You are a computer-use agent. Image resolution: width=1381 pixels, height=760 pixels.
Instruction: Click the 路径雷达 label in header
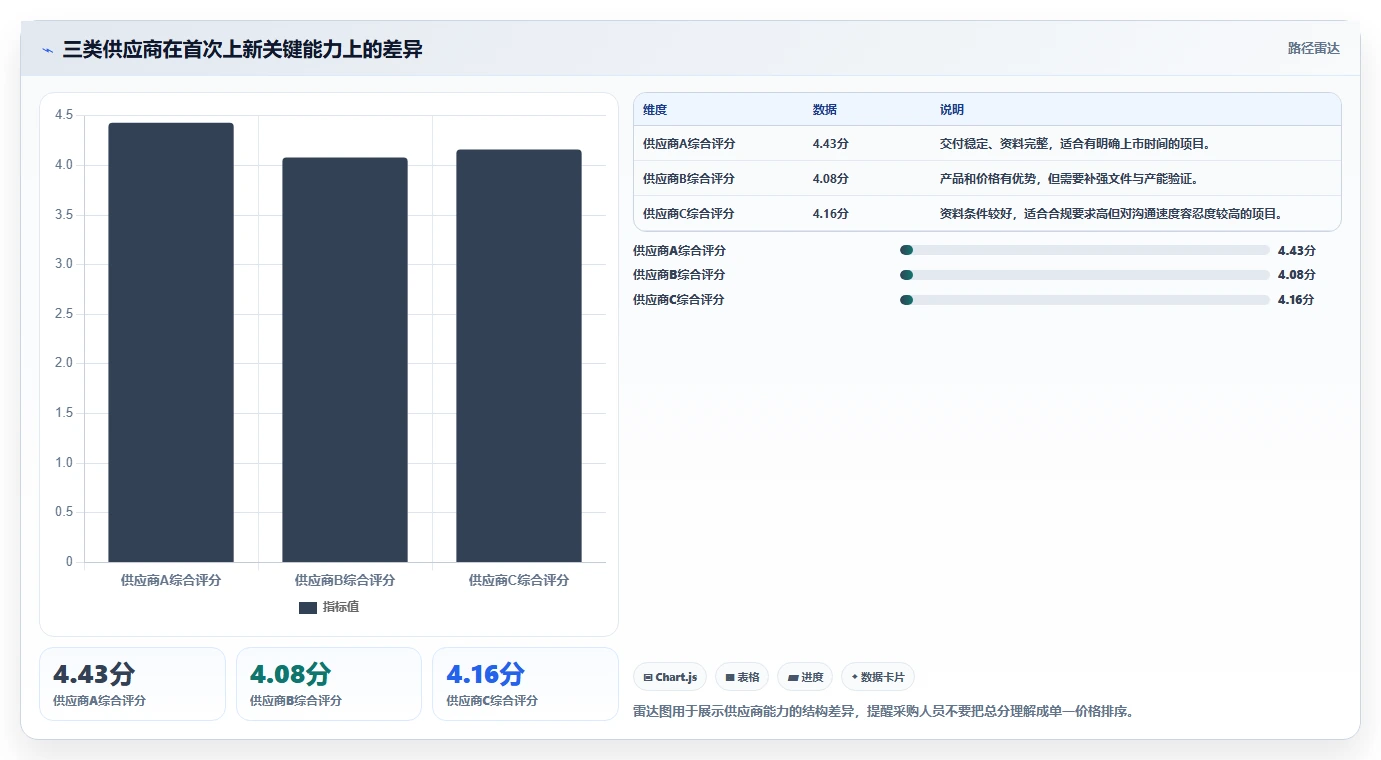[x=1313, y=48]
